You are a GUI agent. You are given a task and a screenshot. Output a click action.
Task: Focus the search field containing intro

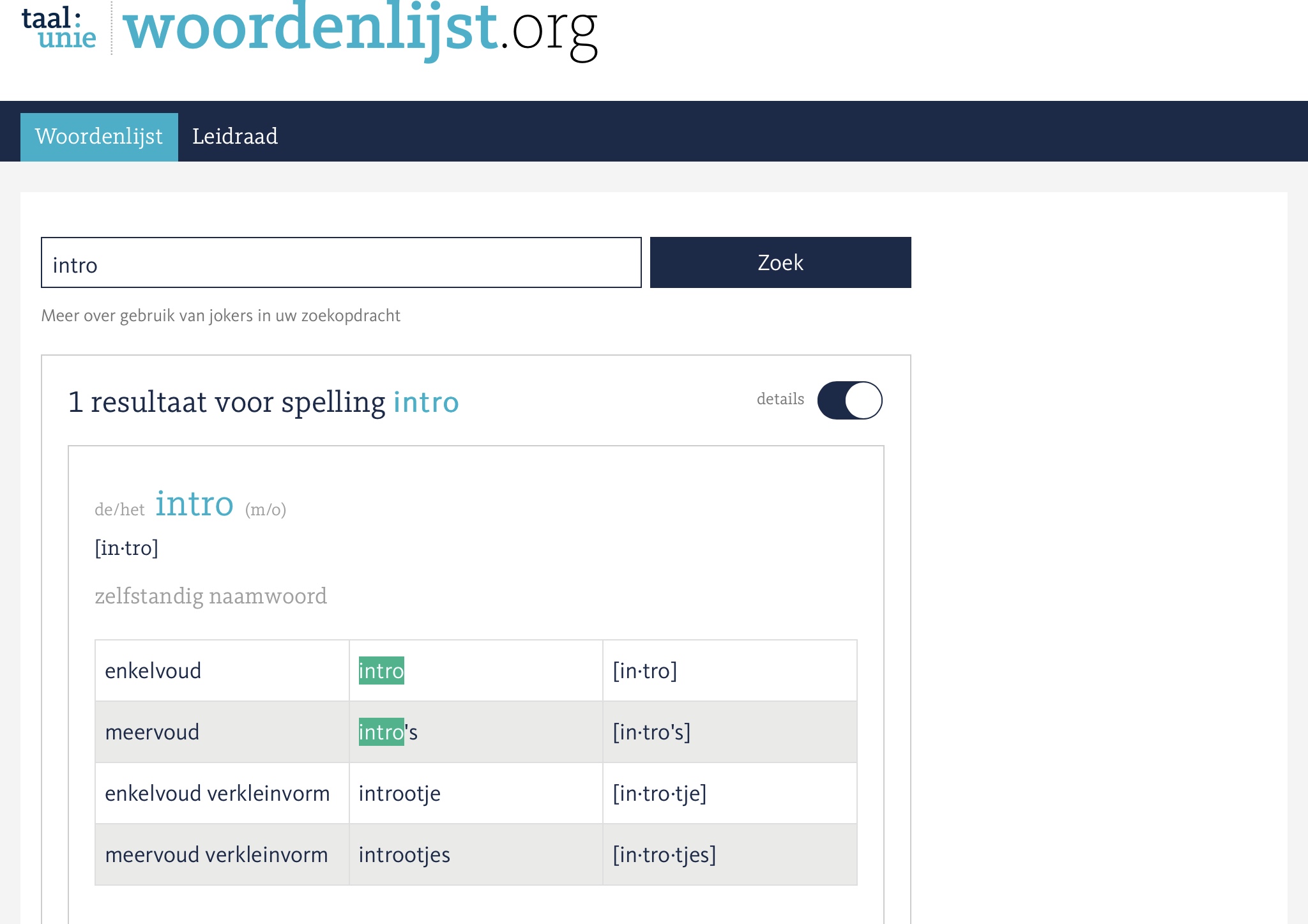(x=341, y=262)
